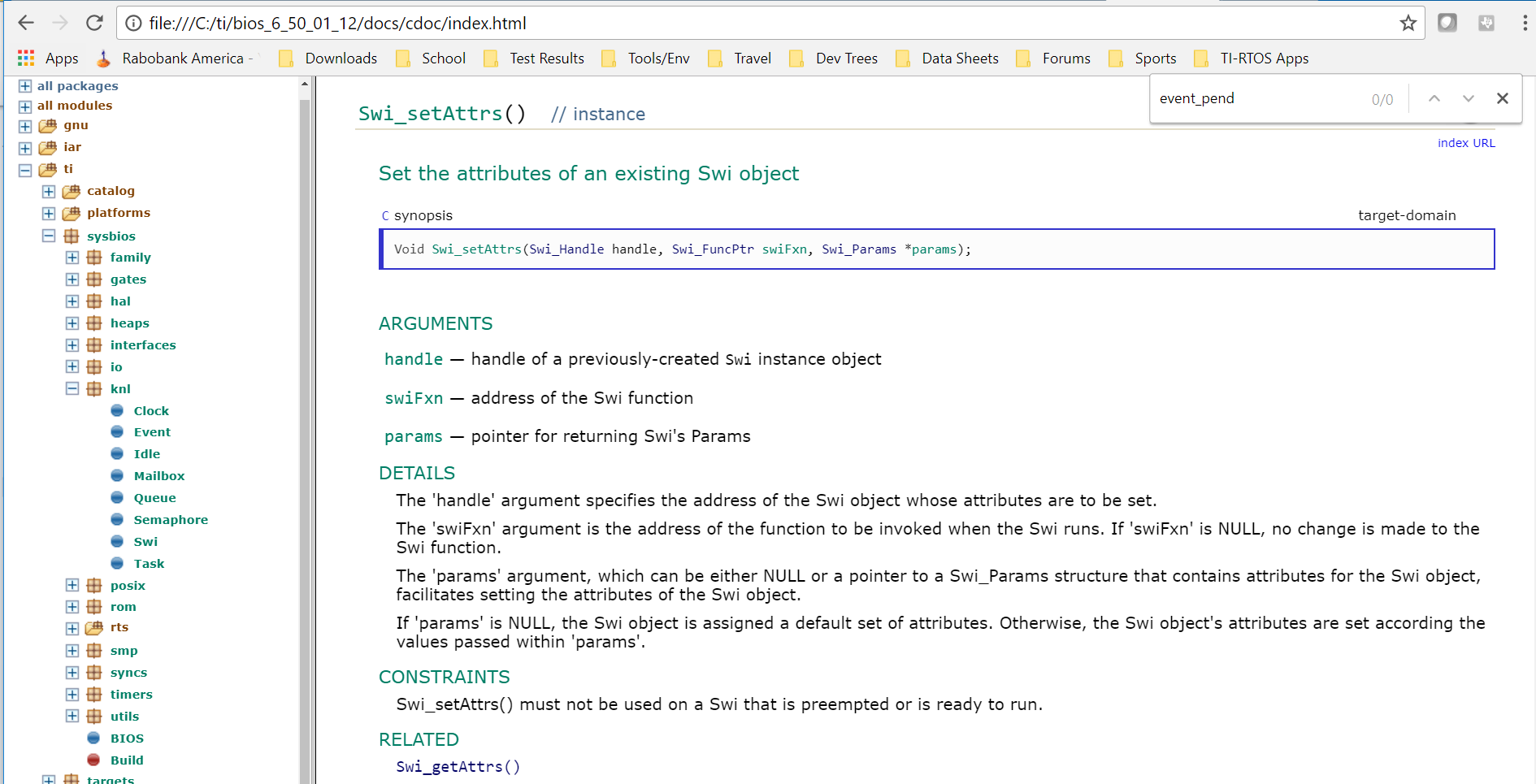Open the Tools/Env bookmark folder

pyautogui.click(x=645, y=58)
